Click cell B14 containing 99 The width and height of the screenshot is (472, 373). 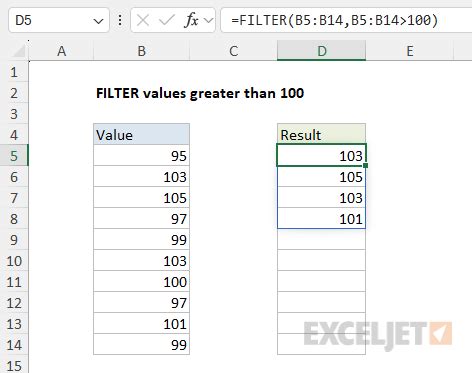pyautogui.click(x=142, y=345)
